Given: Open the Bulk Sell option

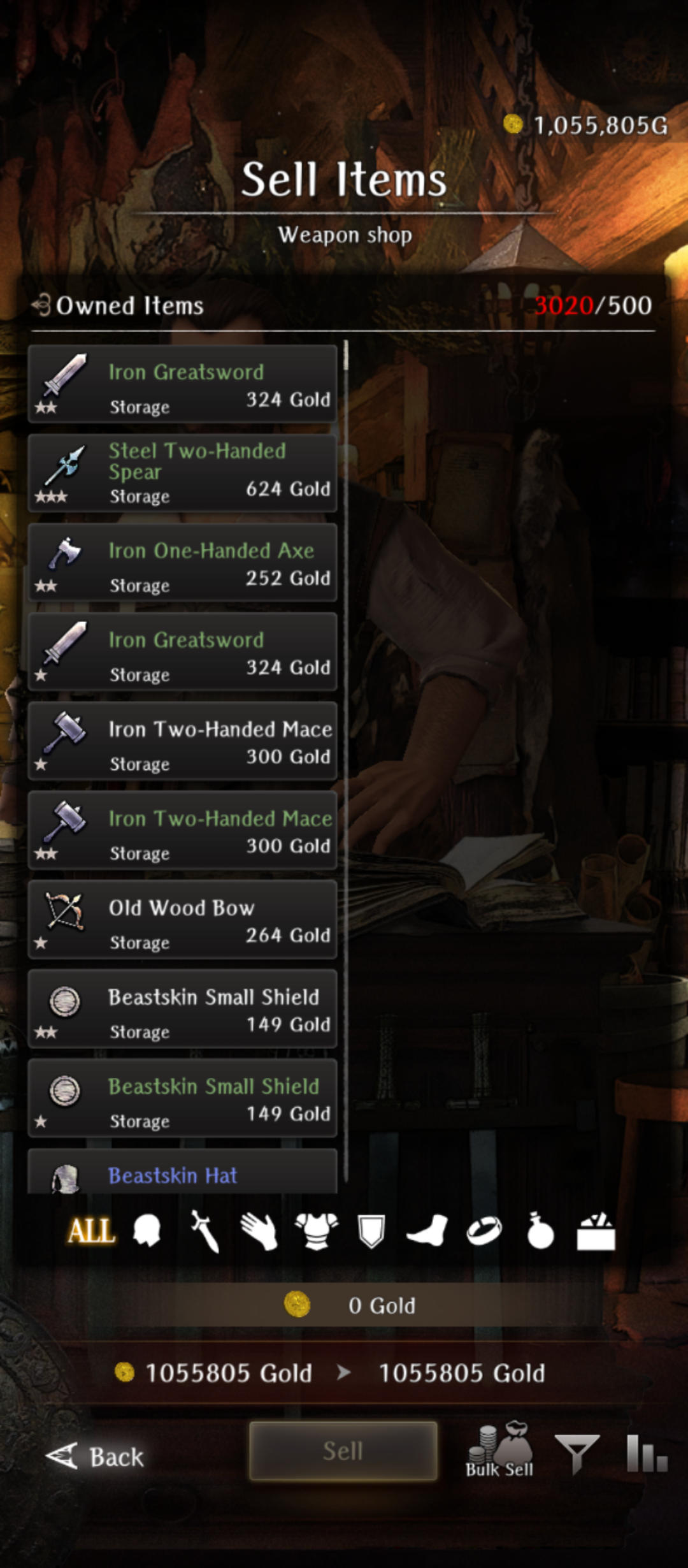Looking at the screenshot, I should 500,1449.
